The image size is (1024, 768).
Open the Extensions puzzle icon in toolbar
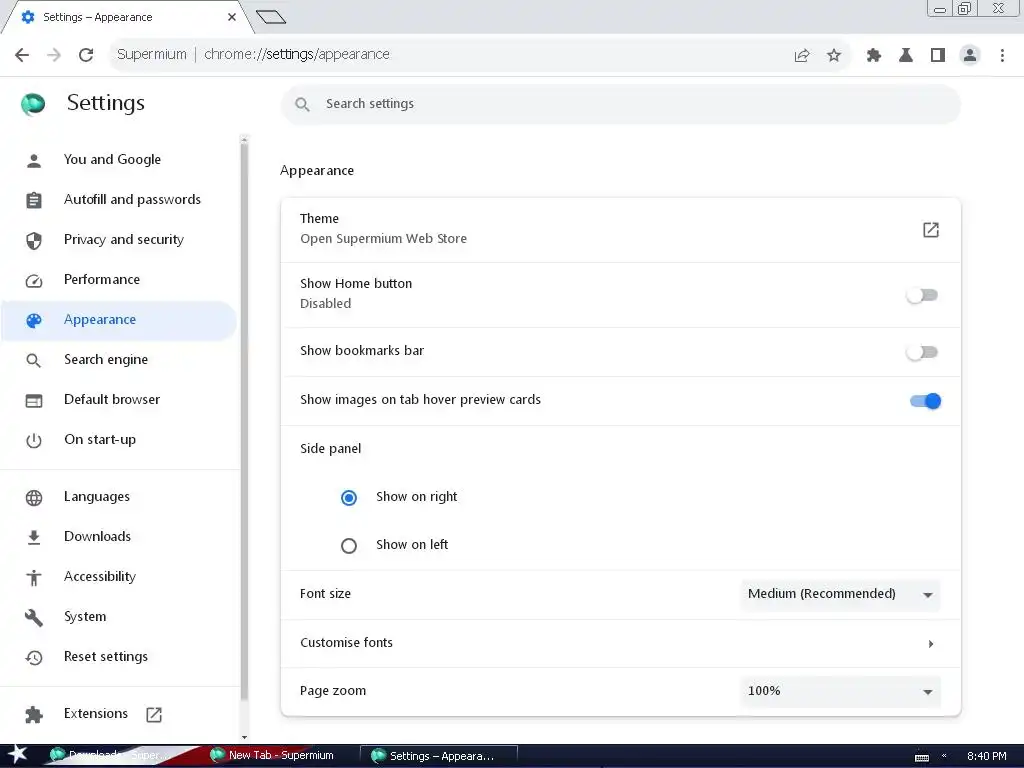pyautogui.click(x=874, y=55)
